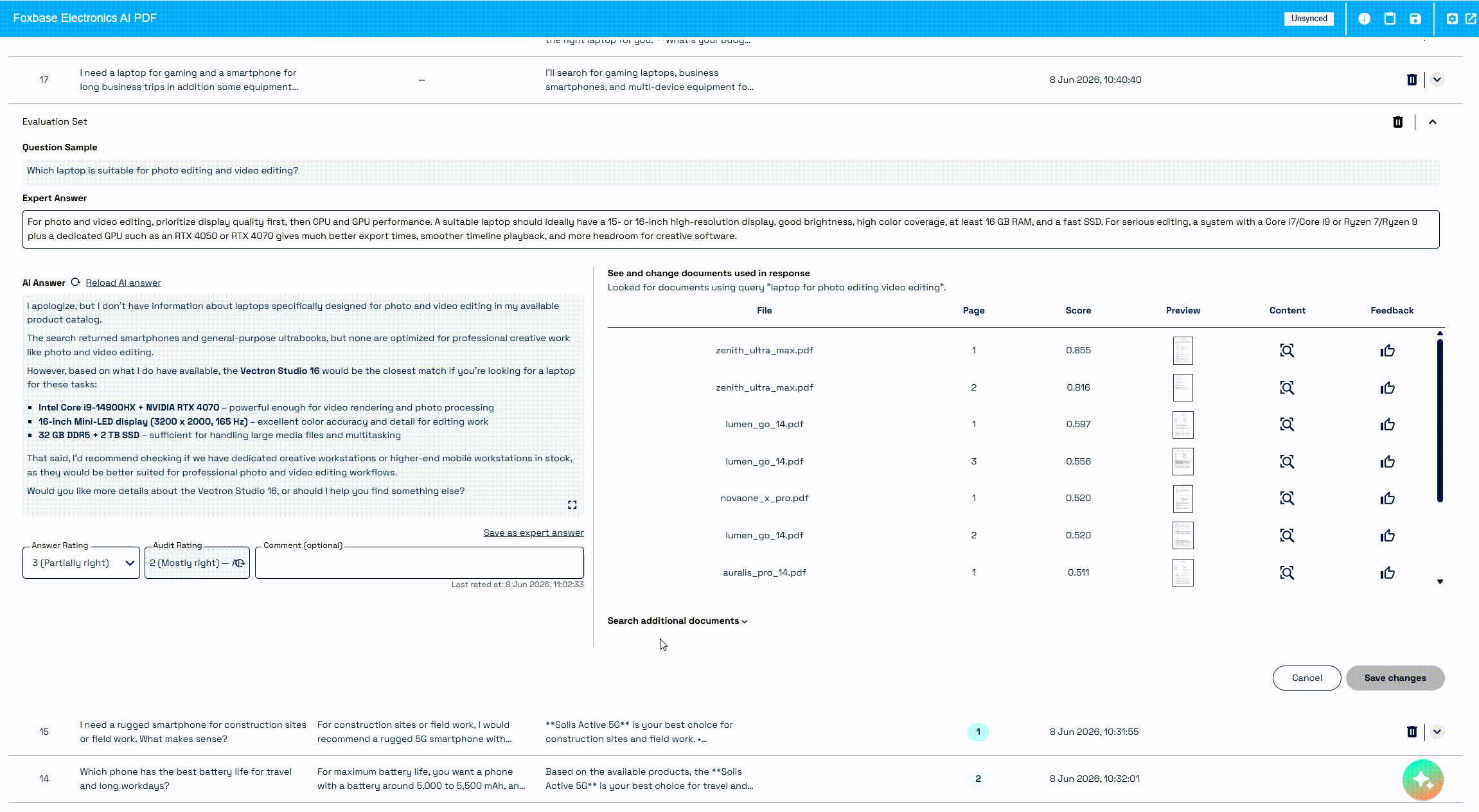1479x812 pixels.
Task: Thumbs up novaone_x_pro.pdf
Action: click(x=1388, y=498)
